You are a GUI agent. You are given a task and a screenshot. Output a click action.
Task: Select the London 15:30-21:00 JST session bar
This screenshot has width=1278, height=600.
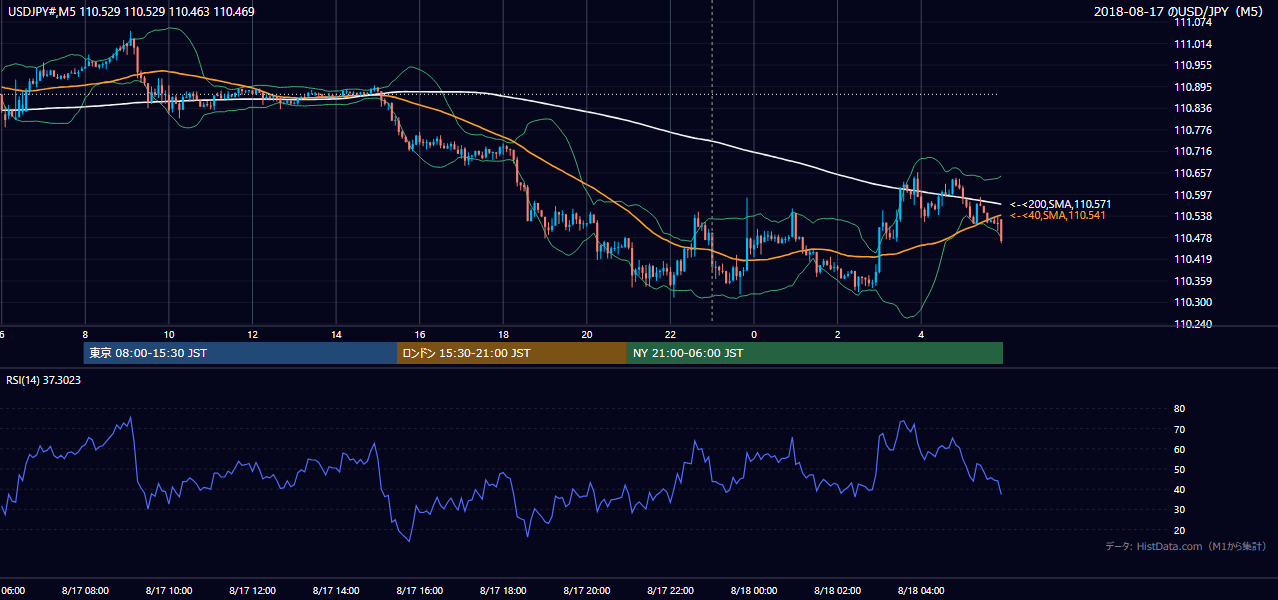512,353
